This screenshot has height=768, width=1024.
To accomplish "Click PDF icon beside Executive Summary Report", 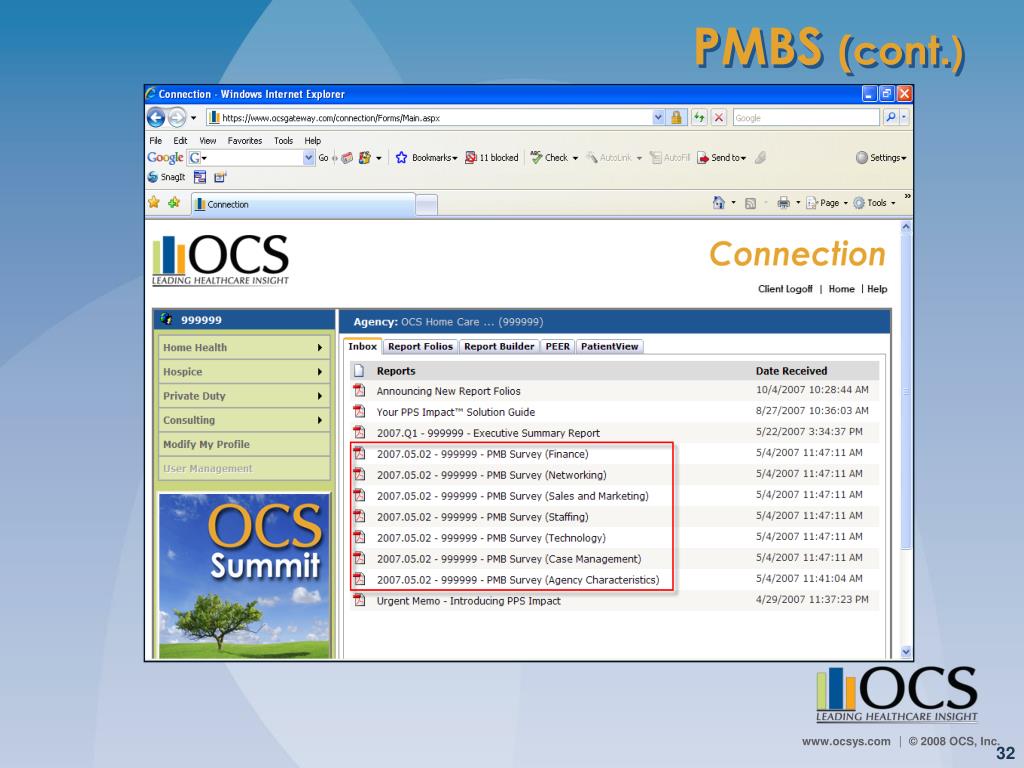I will 359,432.
